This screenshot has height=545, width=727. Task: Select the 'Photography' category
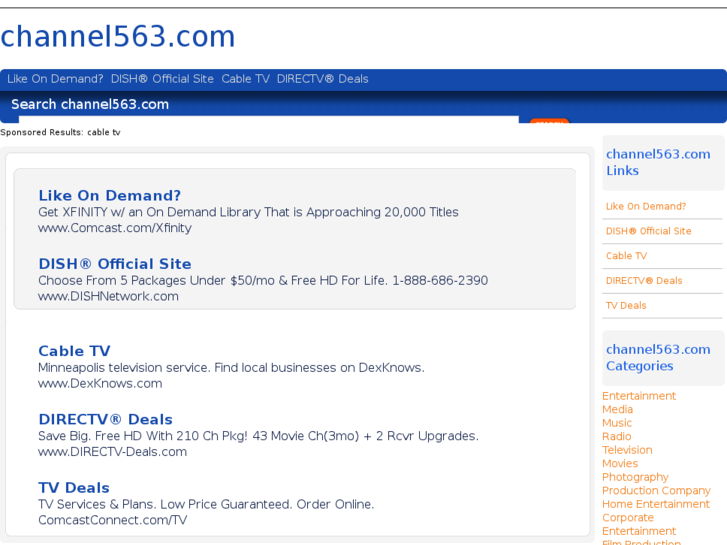coord(635,477)
